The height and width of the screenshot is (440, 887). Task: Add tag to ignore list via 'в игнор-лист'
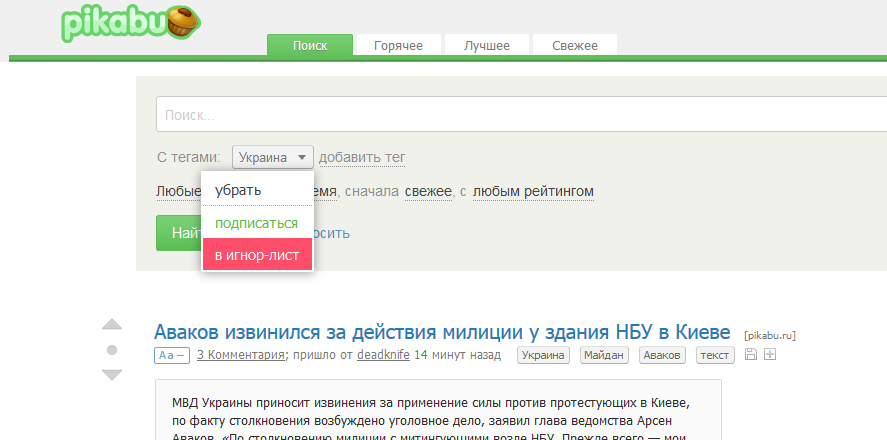(x=257, y=255)
